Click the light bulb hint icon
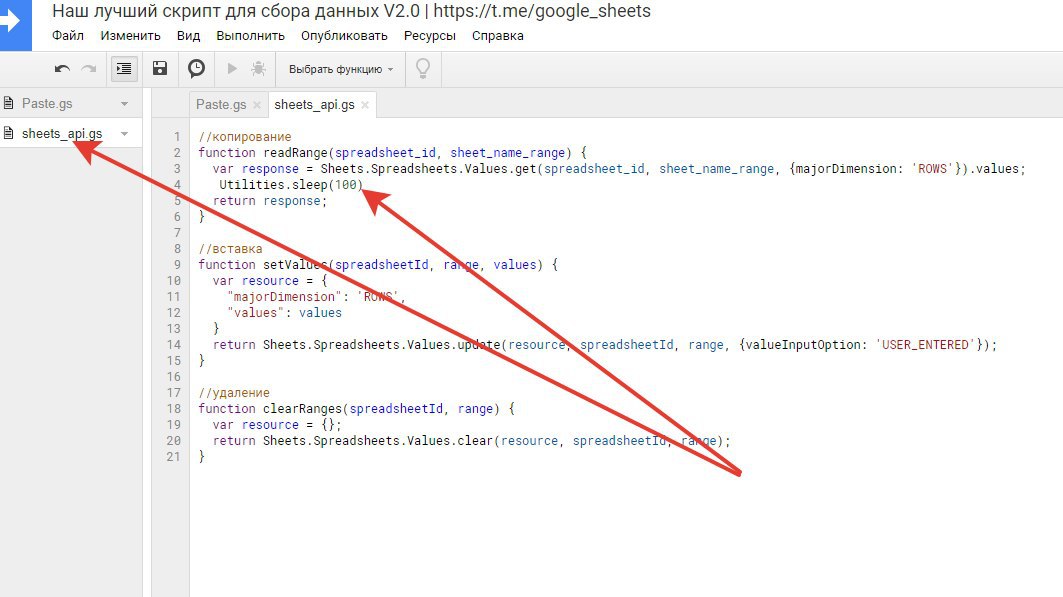1063x597 pixels. tap(423, 68)
